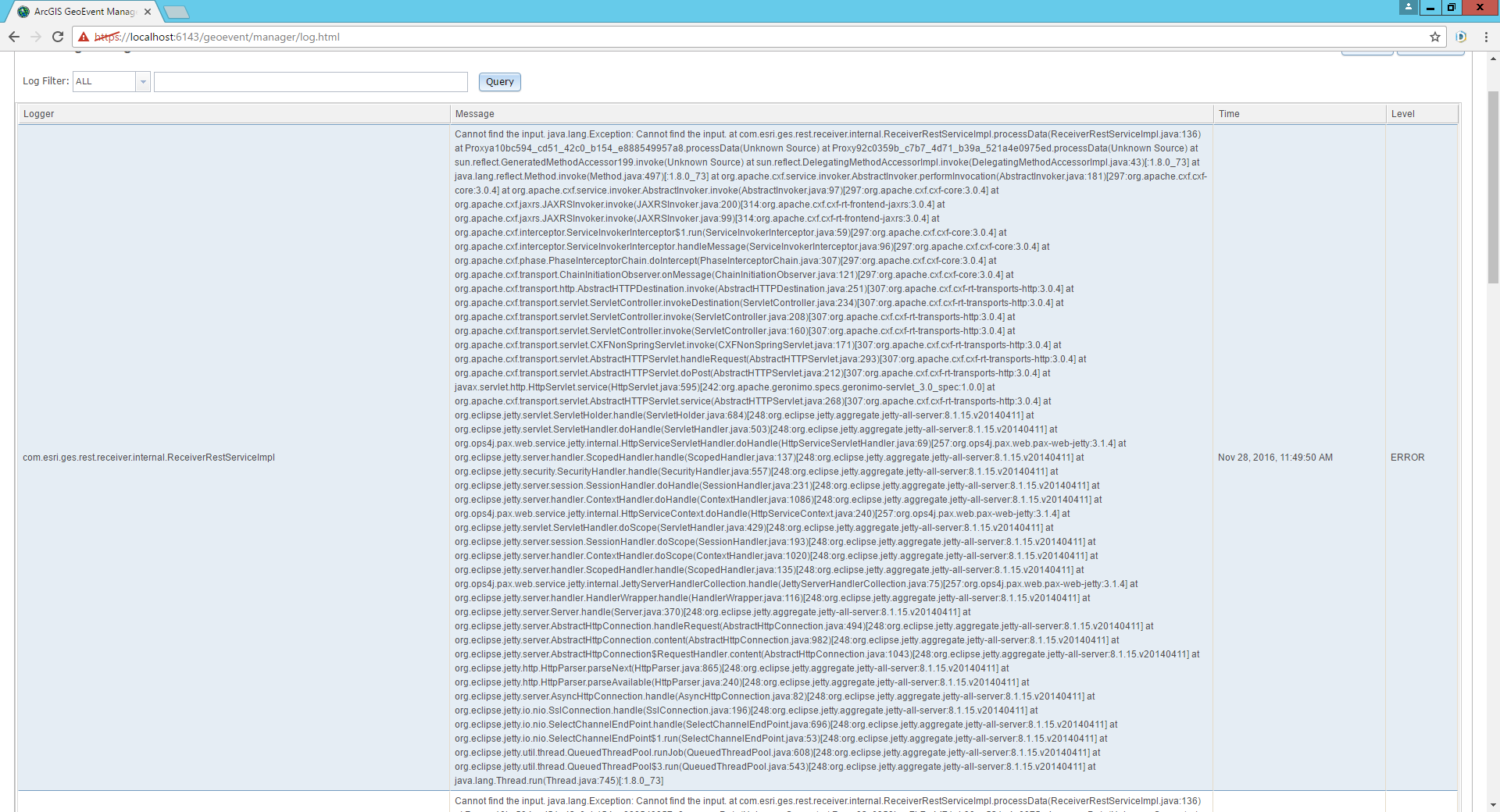
Task: Switch to the ArcGIS GeoEvent Manager tab
Action: 84,12
